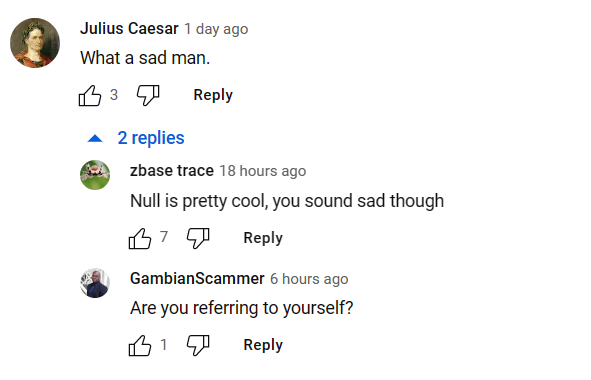The image size is (591, 380).
Task: Open Julius Caesar's profile picture
Action: point(35,43)
